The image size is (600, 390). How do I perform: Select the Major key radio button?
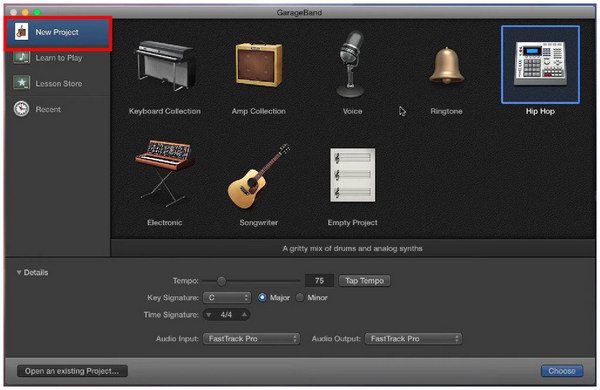point(262,297)
